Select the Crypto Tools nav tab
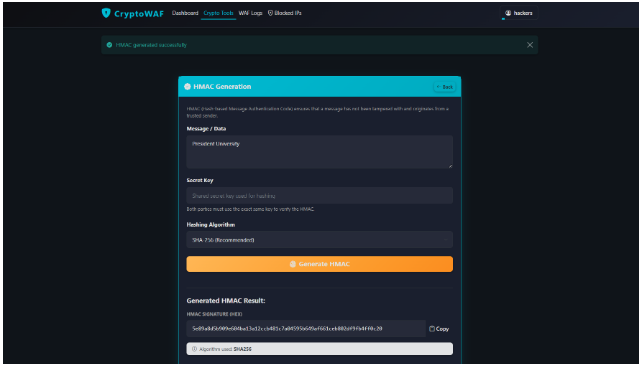This screenshot has height=365, width=641. (218, 13)
